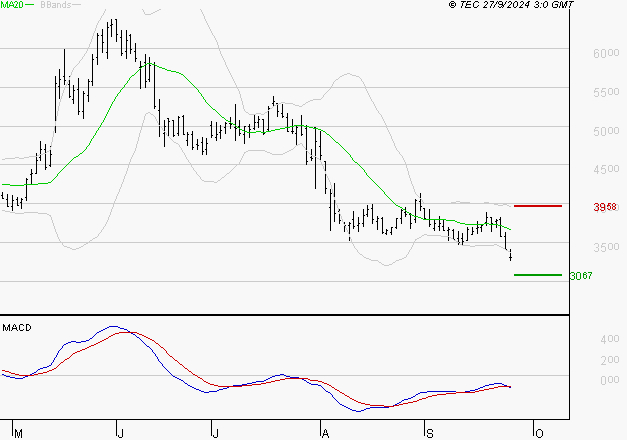Click the MACD 000 axis label
This screenshot has width=627, height=440.
click(610, 380)
